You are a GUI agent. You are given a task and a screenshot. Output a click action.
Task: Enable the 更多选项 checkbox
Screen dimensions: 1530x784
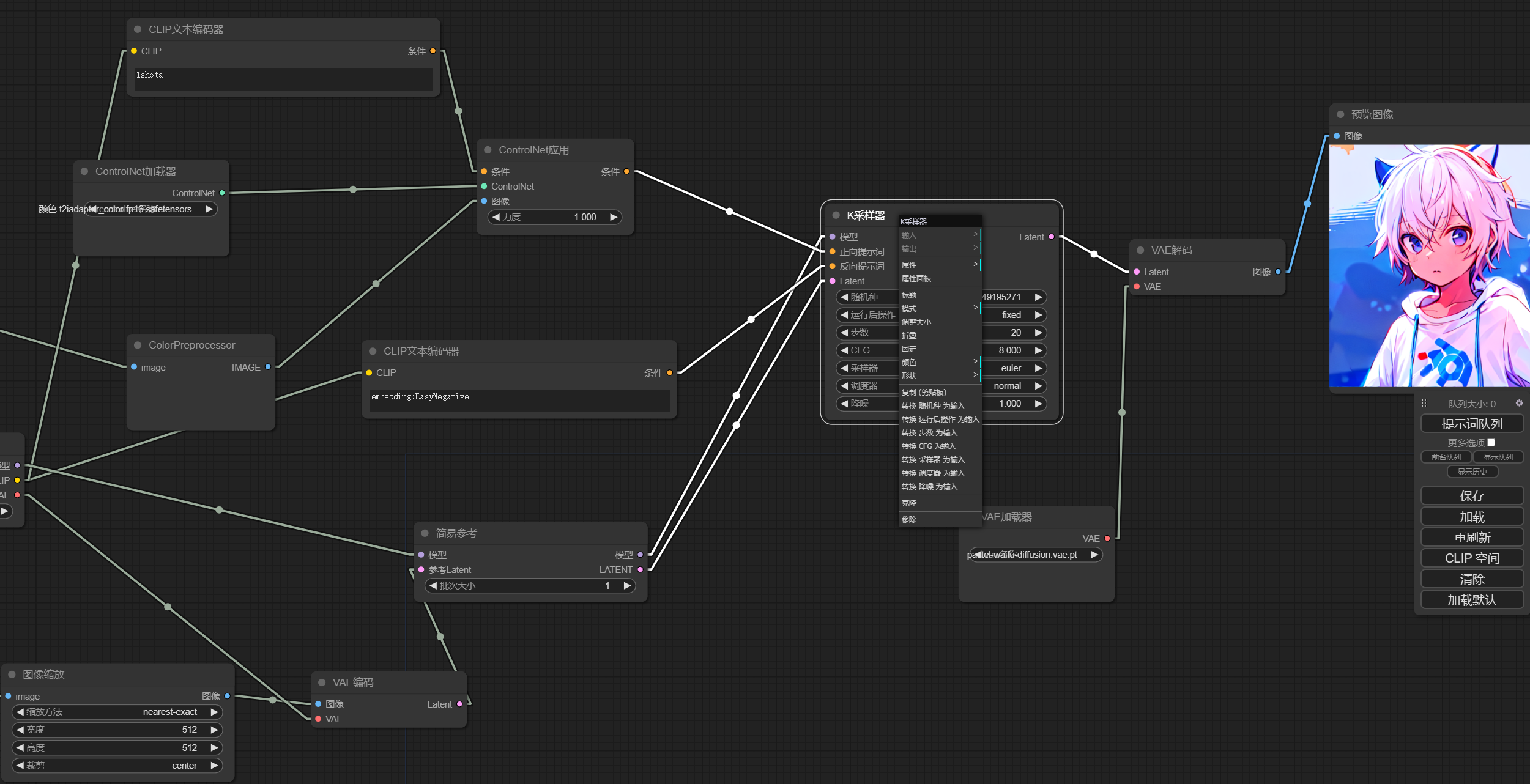point(1491,442)
